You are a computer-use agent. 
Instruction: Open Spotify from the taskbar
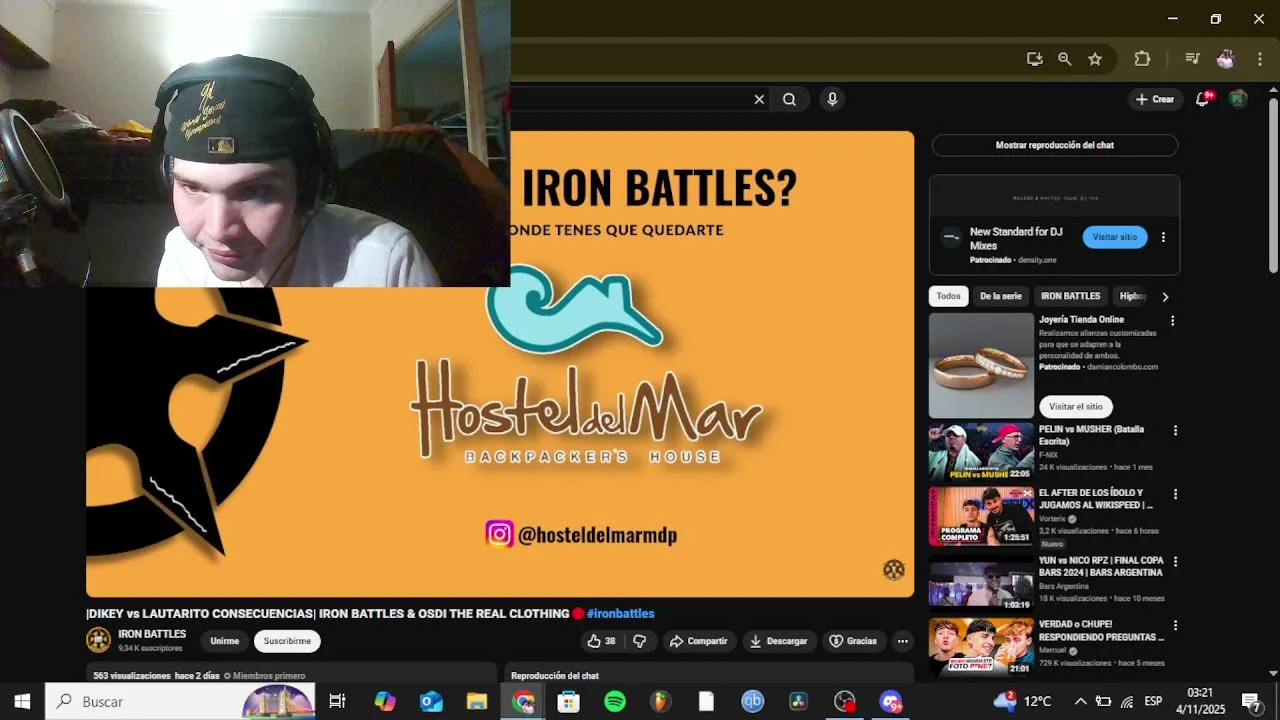click(615, 701)
